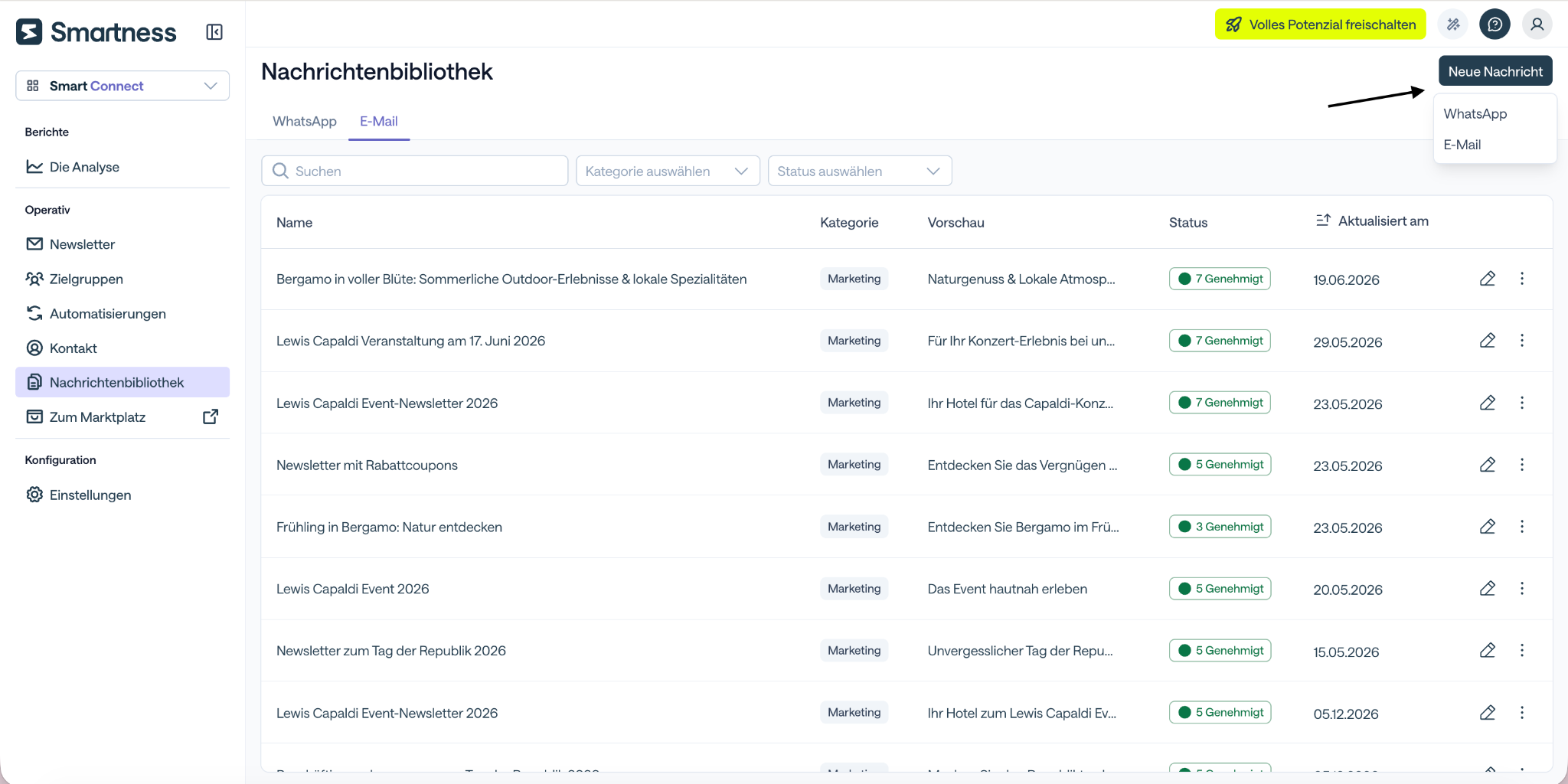Open more options for Lewis Capaldi Event 2026
This screenshot has height=784, width=1568.
(x=1522, y=589)
